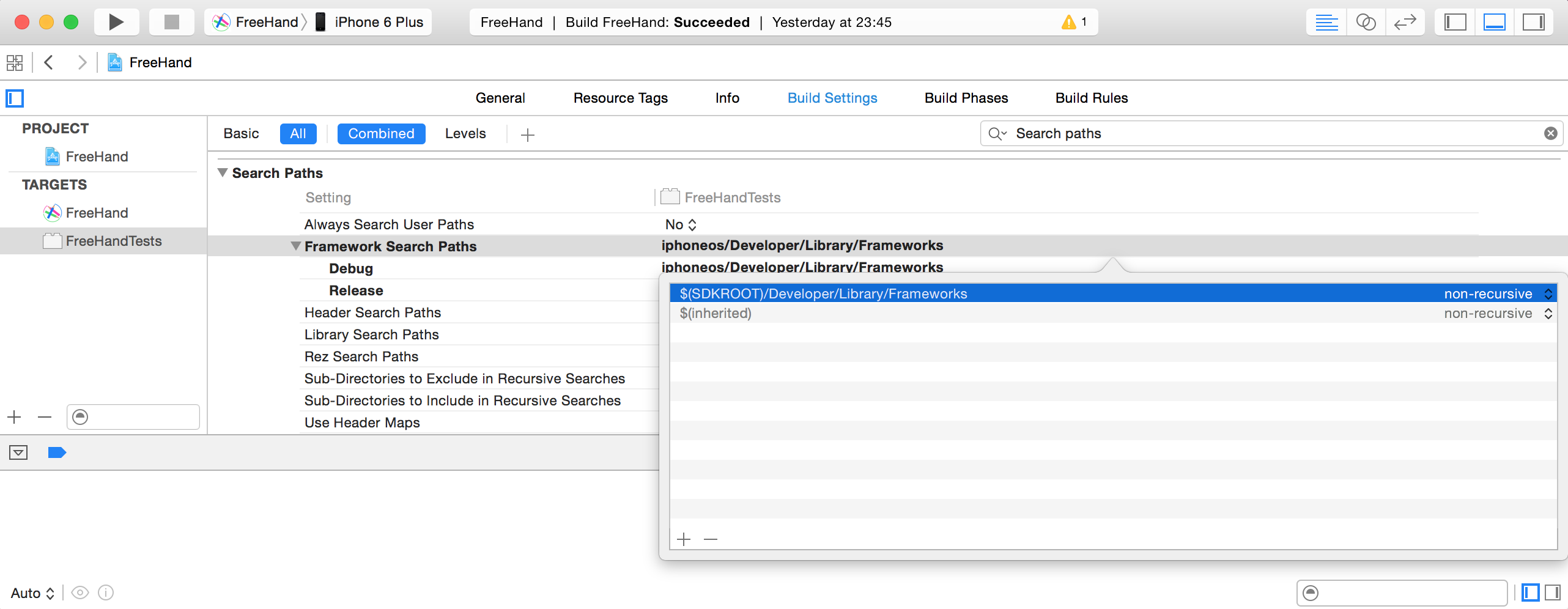The height and width of the screenshot is (609, 1568).
Task: Open the Resource Tags tab
Action: 620,98
